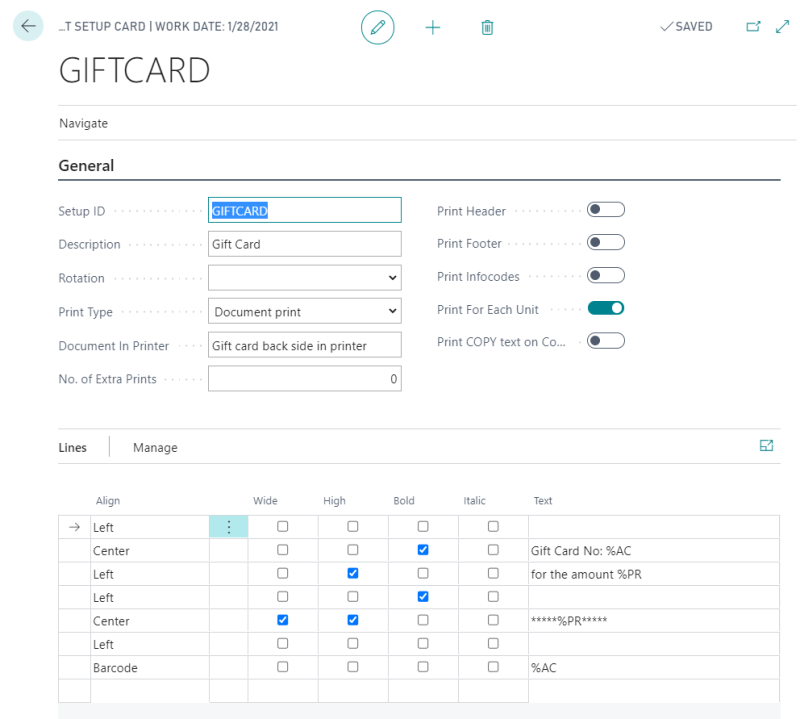Open the page in a new window icon
This screenshot has height=719, width=800.
click(x=783, y=26)
